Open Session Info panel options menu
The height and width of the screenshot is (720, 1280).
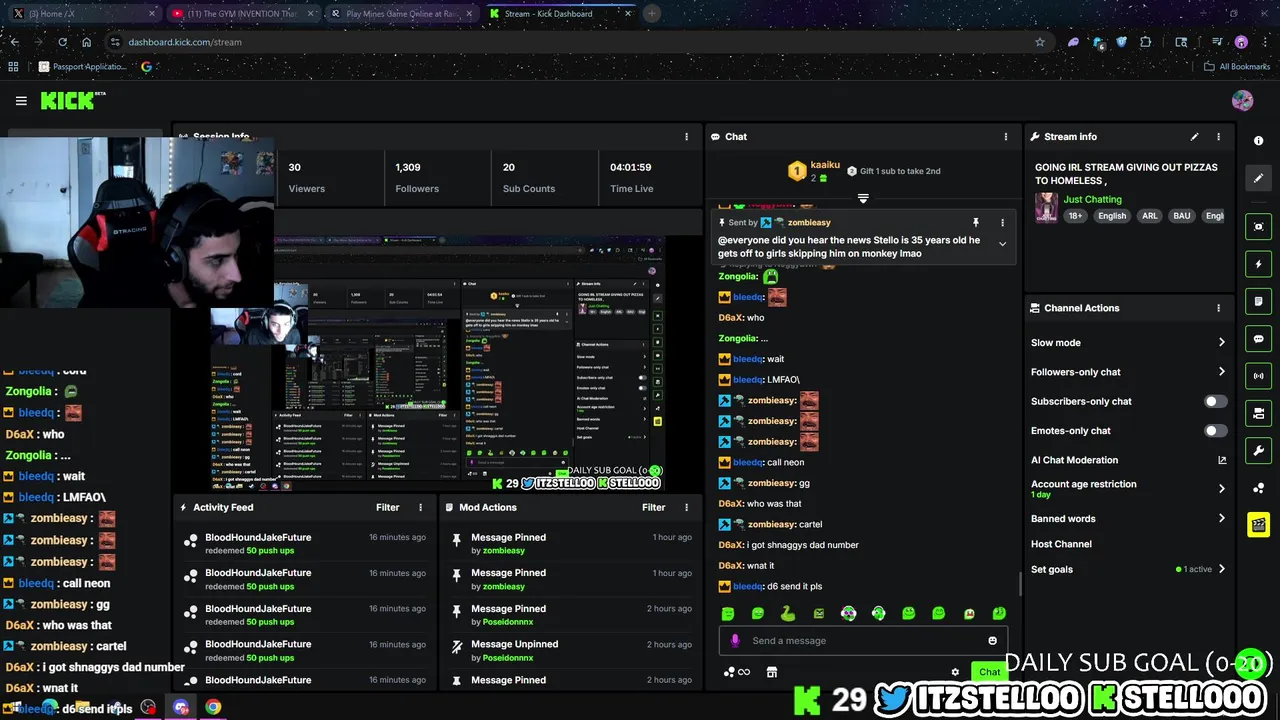click(x=686, y=137)
